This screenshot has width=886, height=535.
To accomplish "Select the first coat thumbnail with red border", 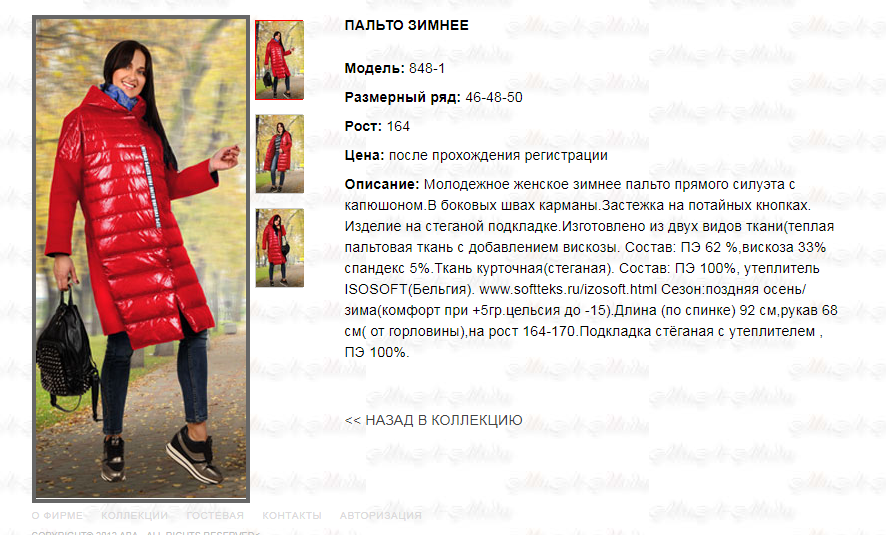I will 279,60.
